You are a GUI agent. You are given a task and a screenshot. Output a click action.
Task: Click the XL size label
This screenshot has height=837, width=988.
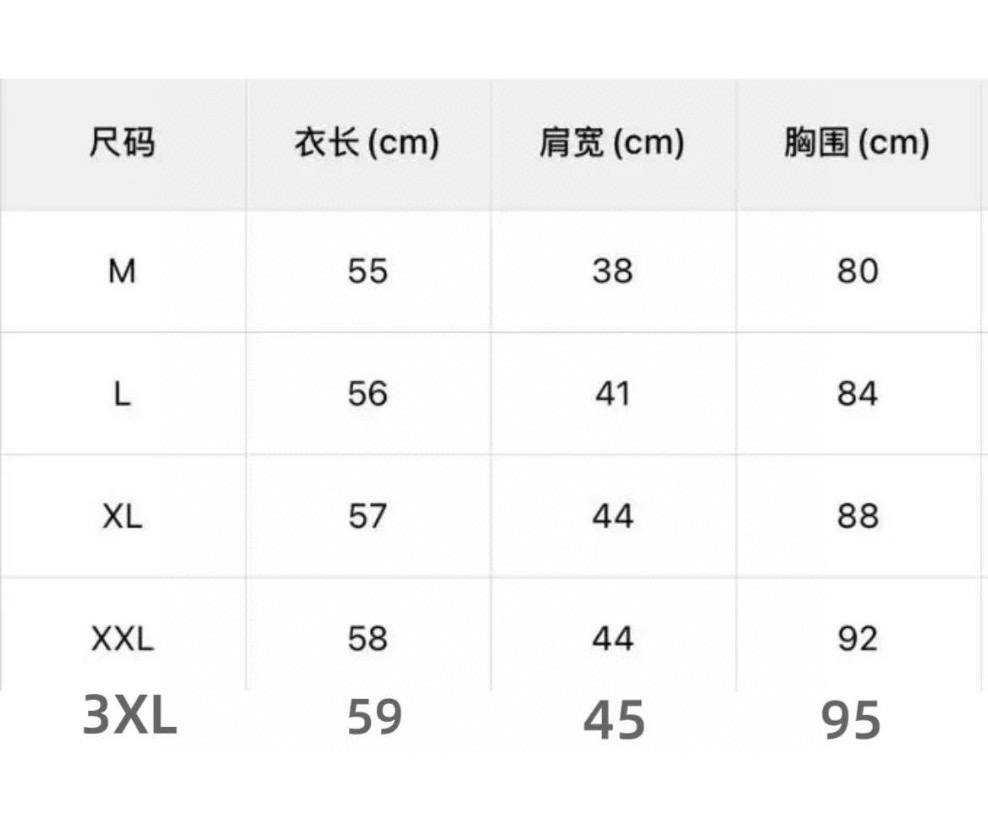(x=122, y=516)
